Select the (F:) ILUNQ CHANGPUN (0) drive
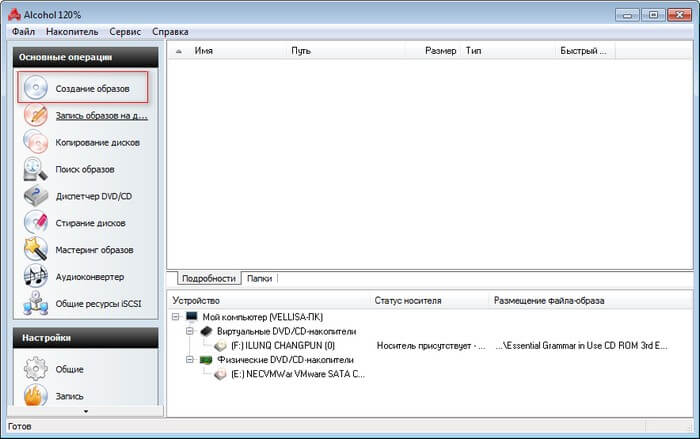This screenshot has width=700, height=439. click(x=283, y=346)
